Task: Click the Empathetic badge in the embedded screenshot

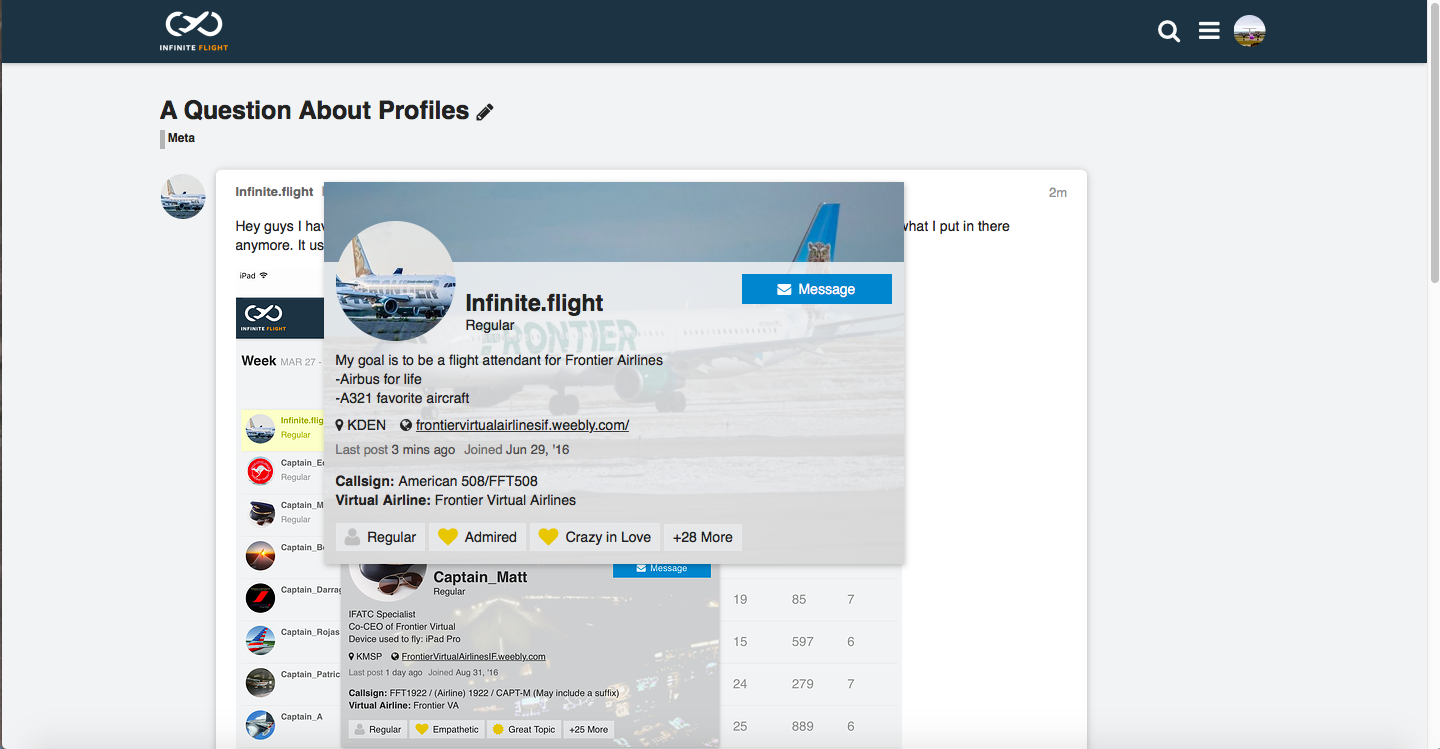Action: [447, 729]
